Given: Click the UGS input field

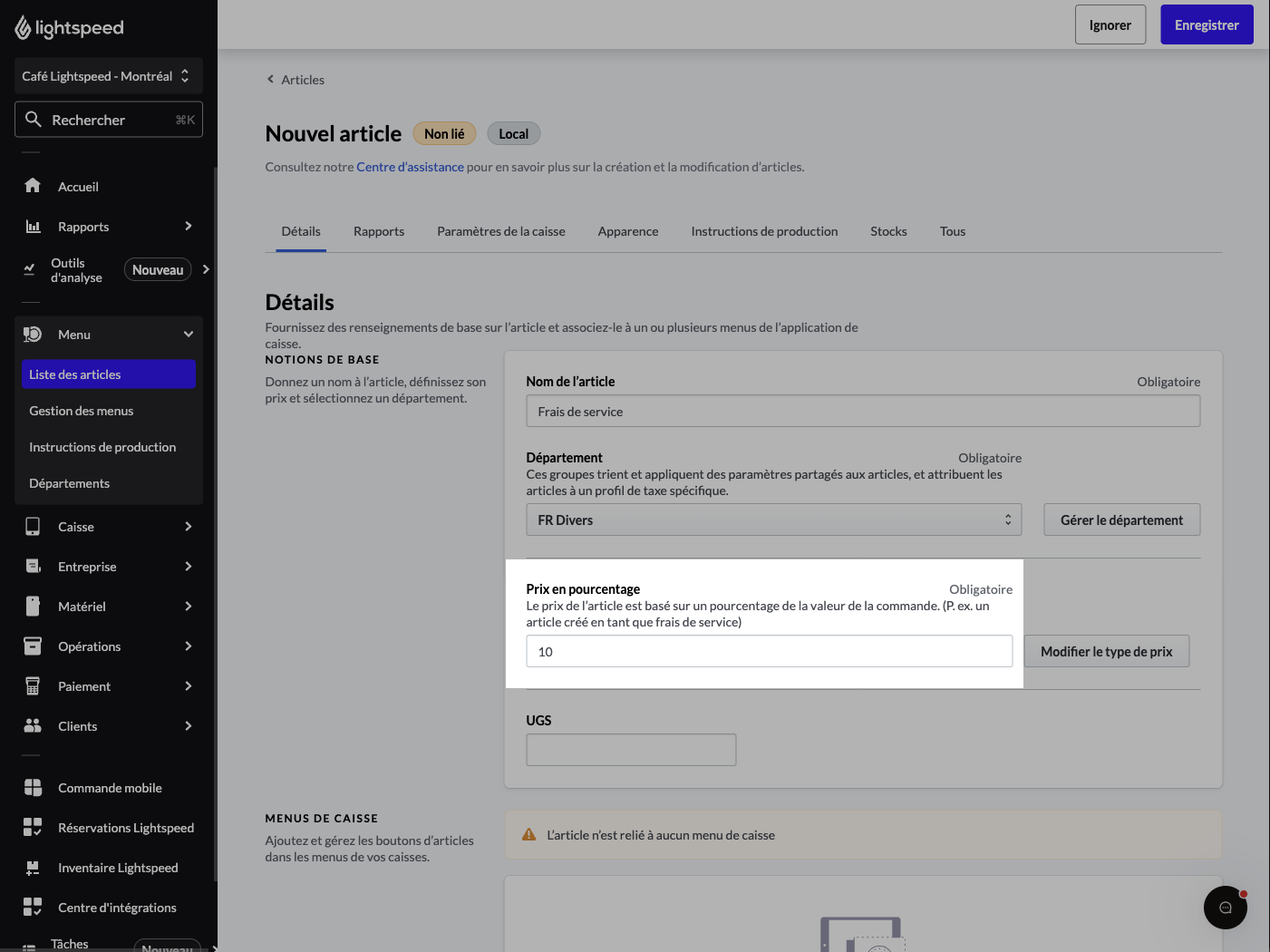Looking at the screenshot, I should click(x=631, y=750).
